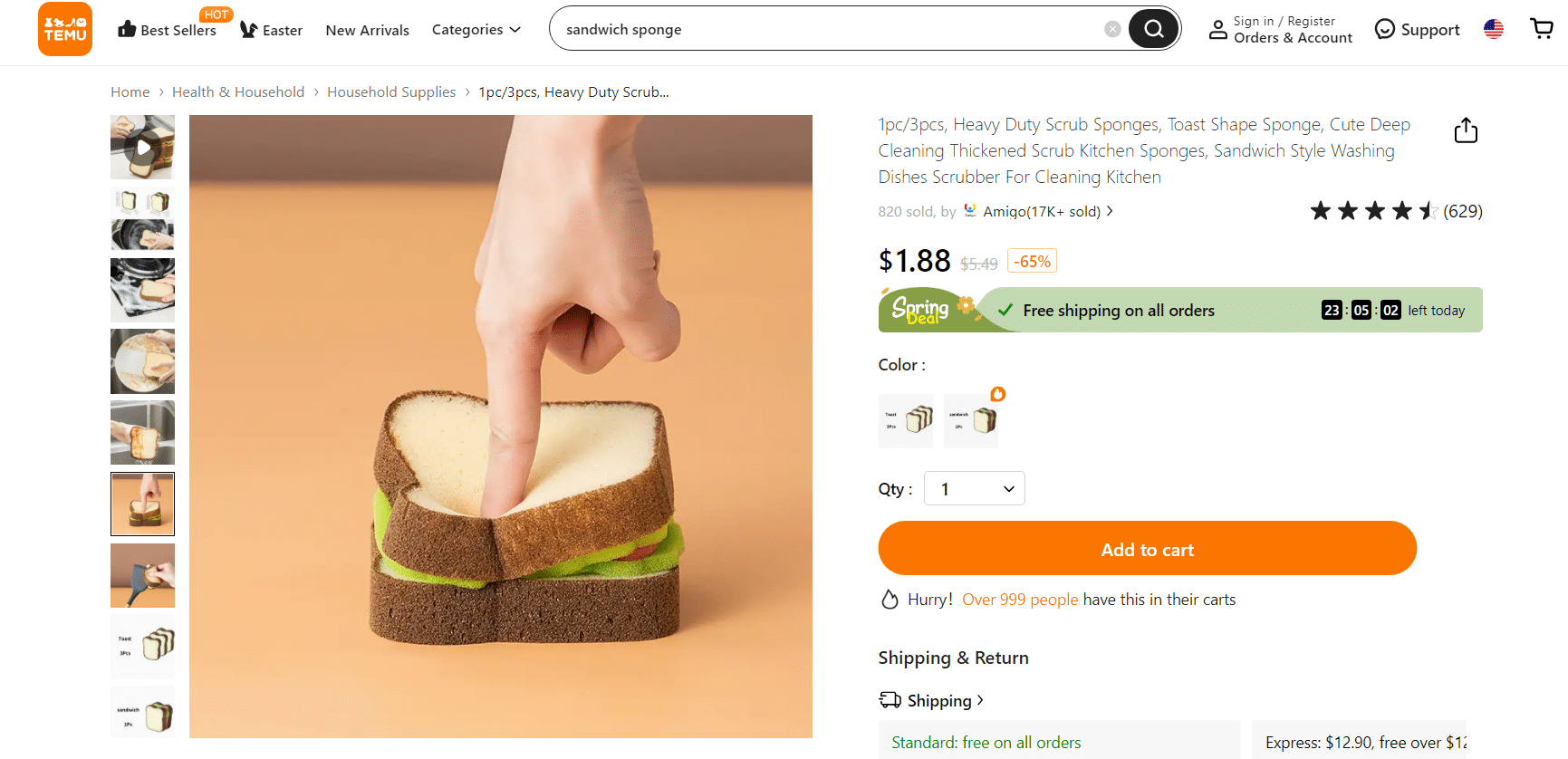
Task: Click Household Supplies breadcrumb
Action: [391, 91]
